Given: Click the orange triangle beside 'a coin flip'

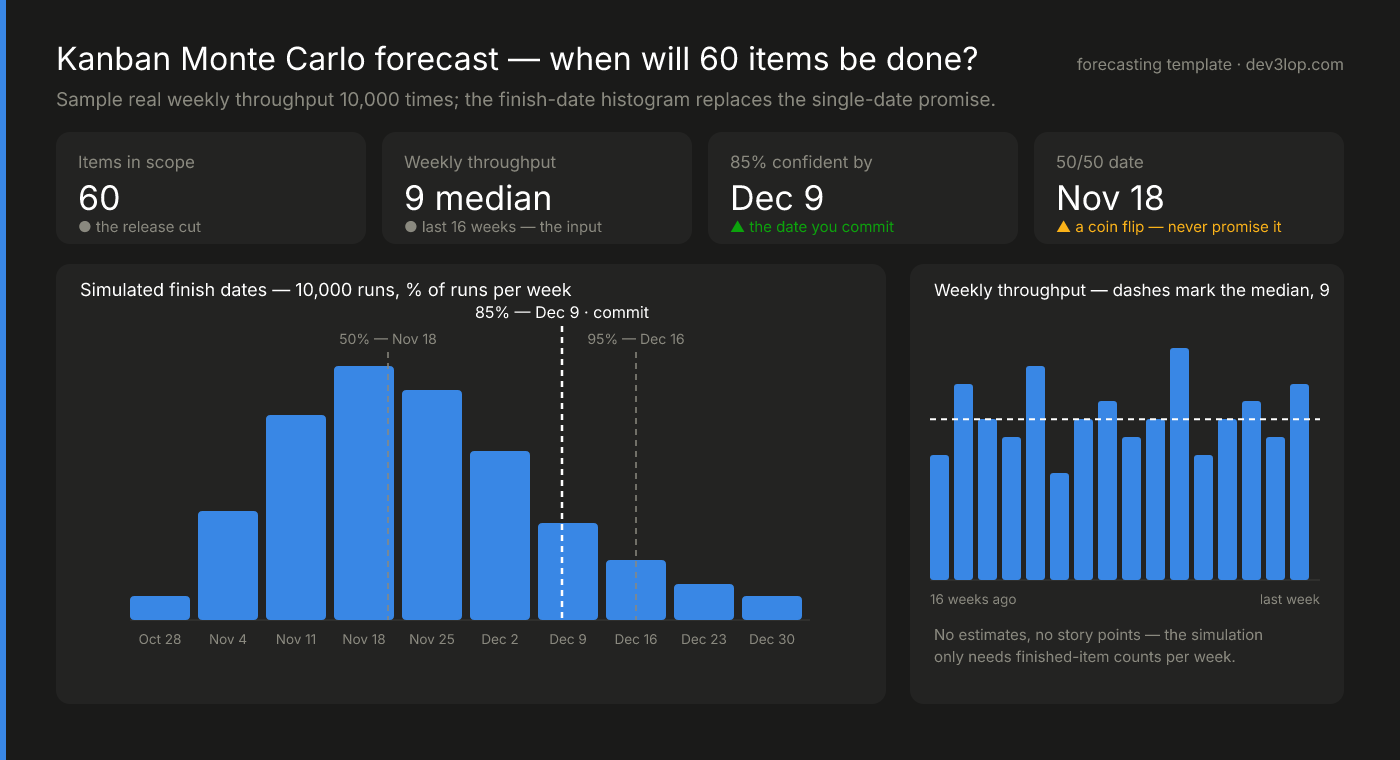Looking at the screenshot, I should (x=1064, y=227).
